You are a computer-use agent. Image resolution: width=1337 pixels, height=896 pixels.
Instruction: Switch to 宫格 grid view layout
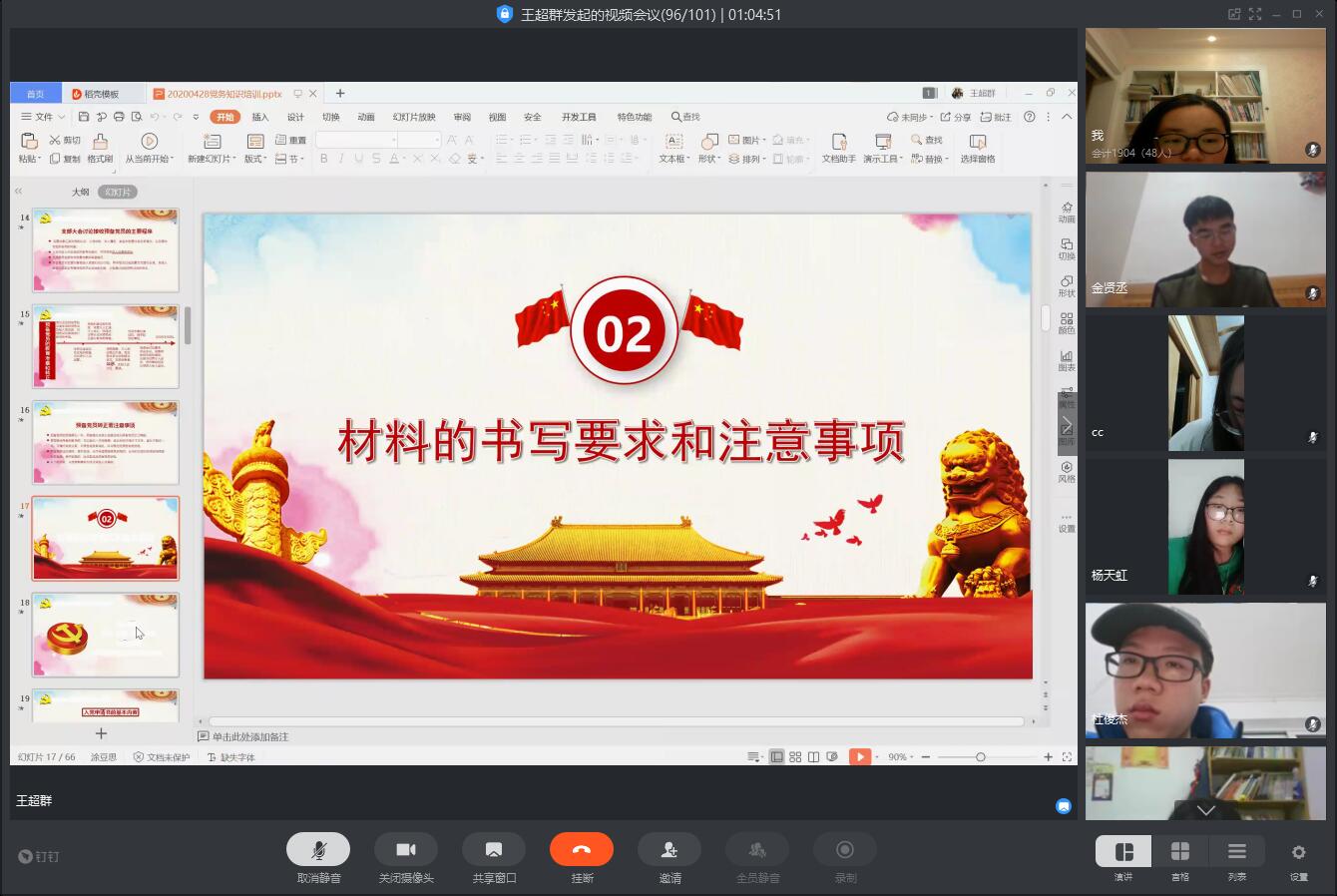[1180, 851]
